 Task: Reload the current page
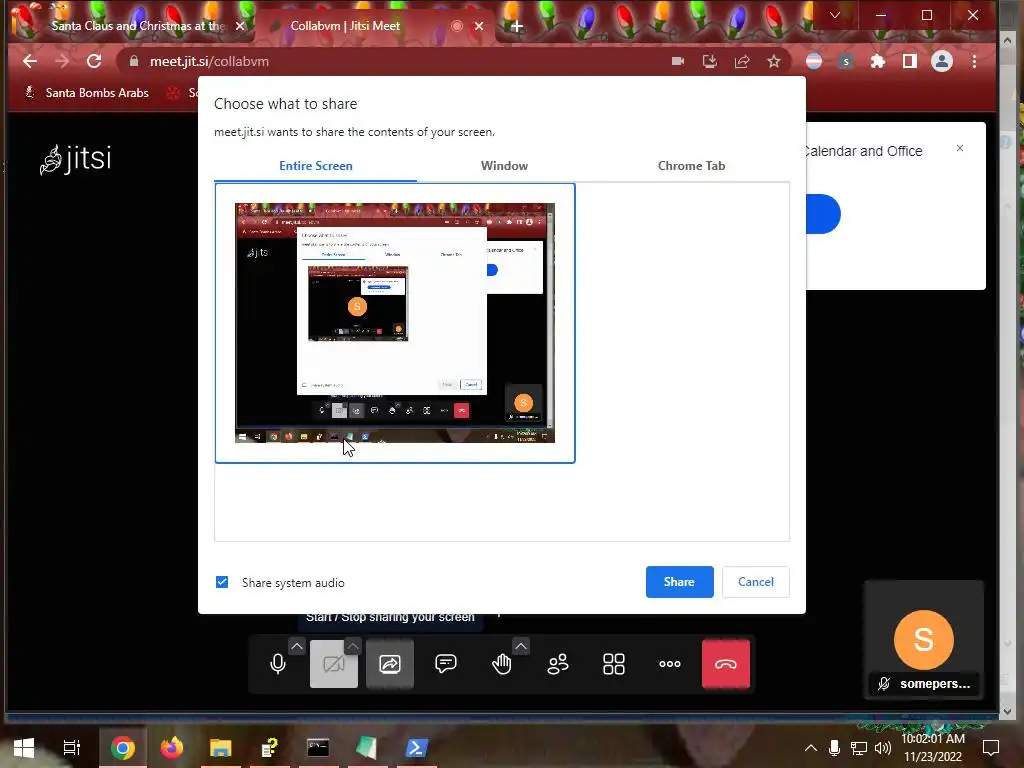(94, 61)
